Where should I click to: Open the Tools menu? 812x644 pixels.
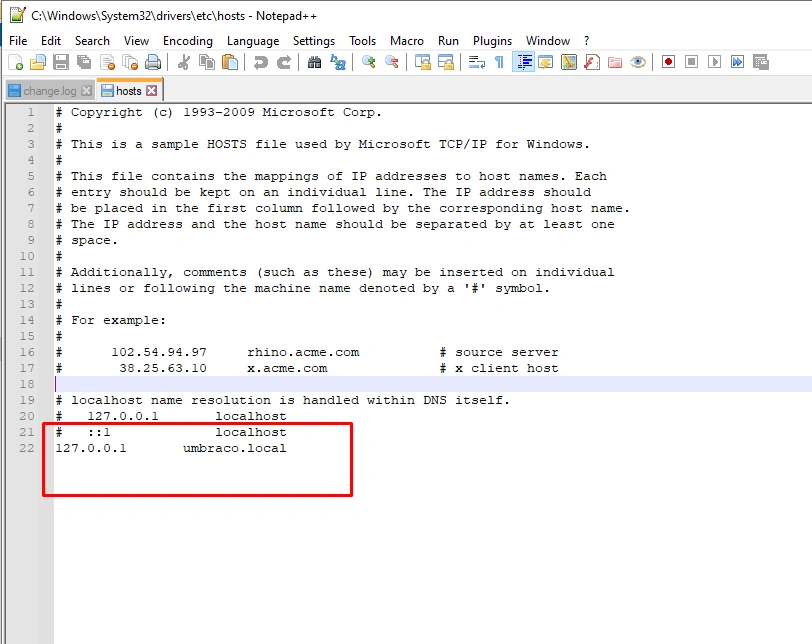[362, 41]
